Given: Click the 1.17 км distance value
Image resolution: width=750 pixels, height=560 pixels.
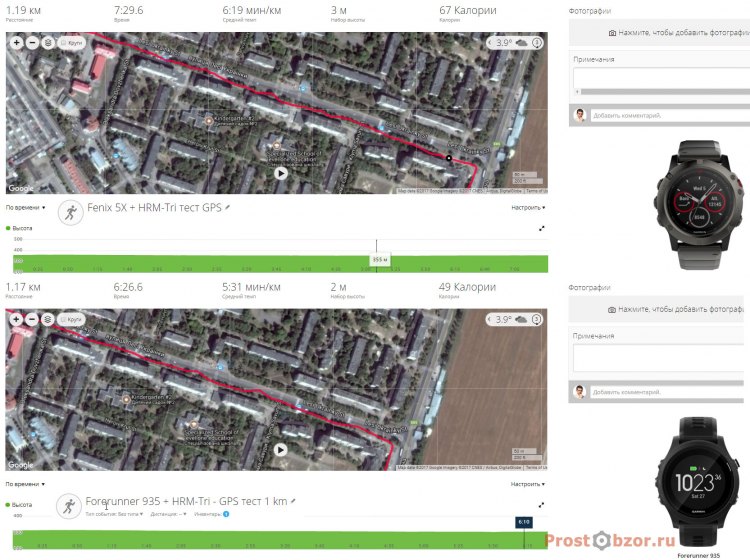Looking at the screenshot, I should coord(23,287).
